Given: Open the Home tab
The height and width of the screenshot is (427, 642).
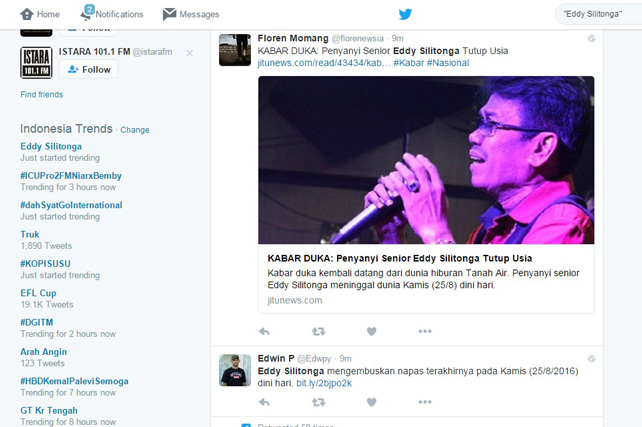Looking at the screenshot, I should tap(40, 14).
